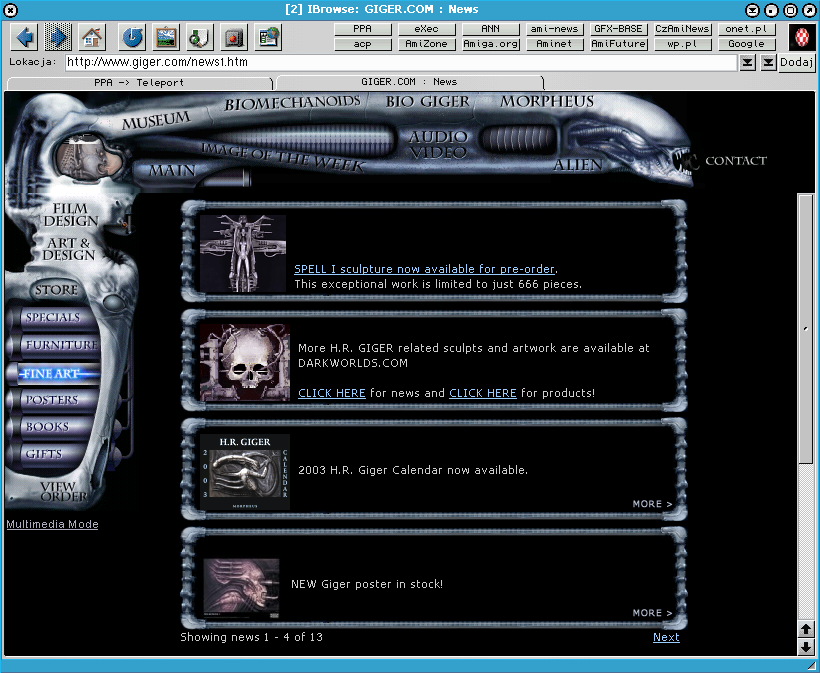Go to the MAIN page

(x=172, y=170)
